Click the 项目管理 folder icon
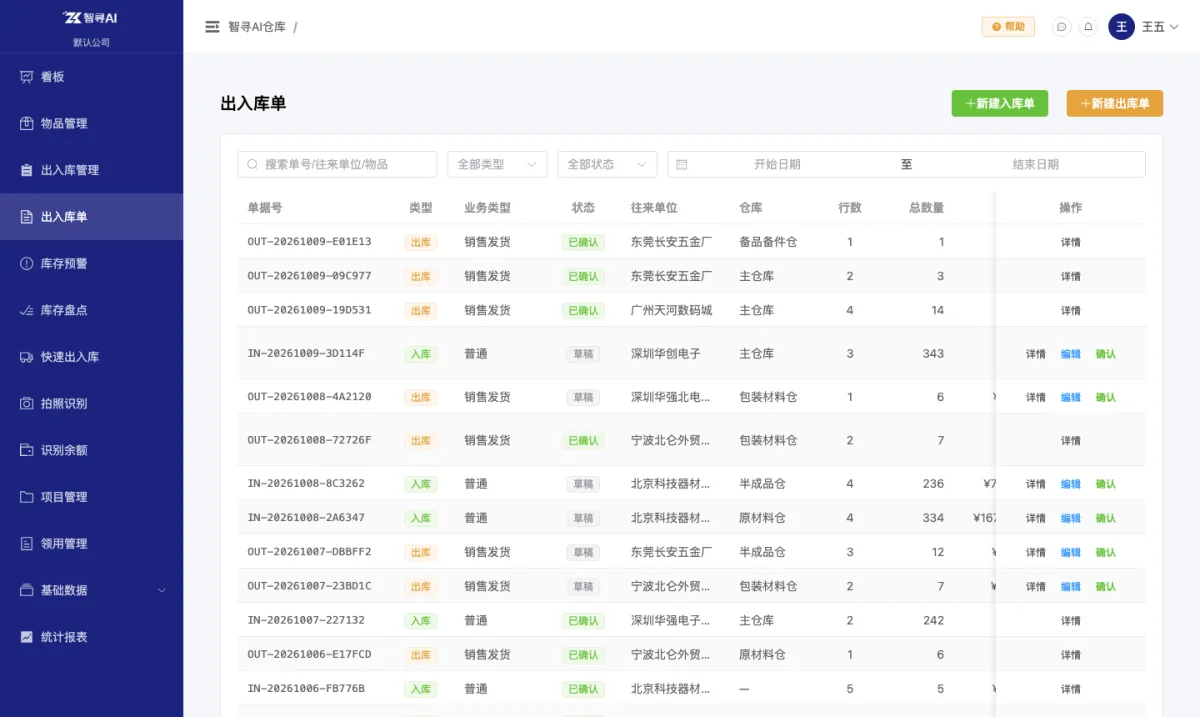Screen dimensions: 1200x717 [27, 497]
